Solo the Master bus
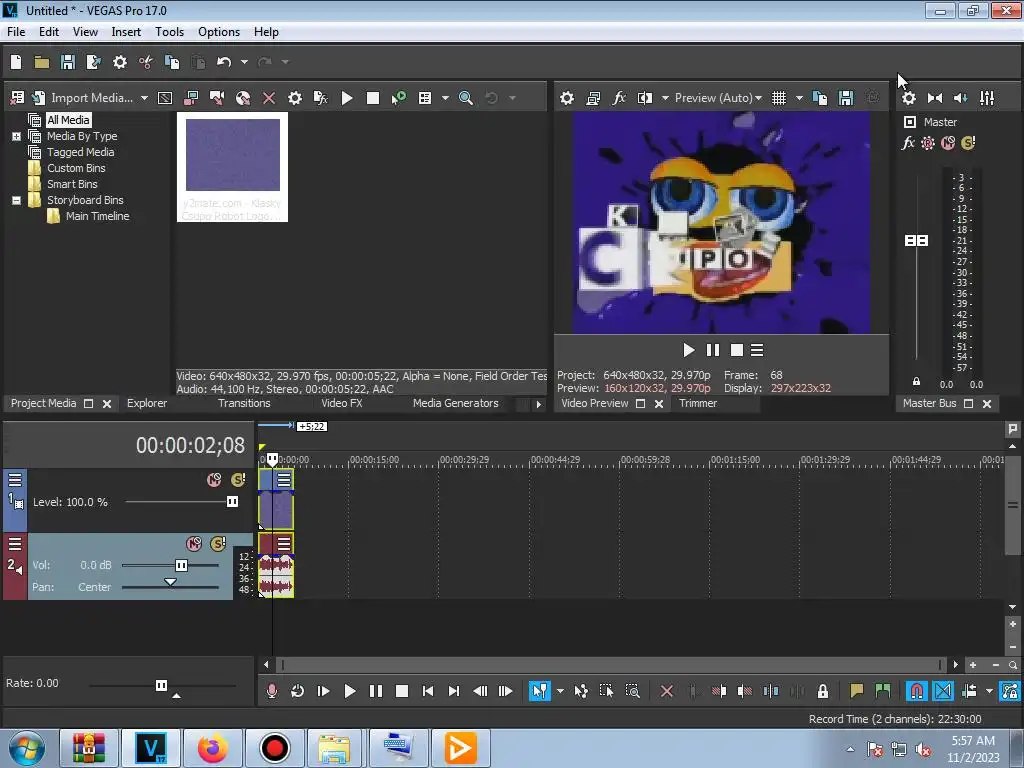This screenshot has width=1024, height=768. (x=968, y=143)
